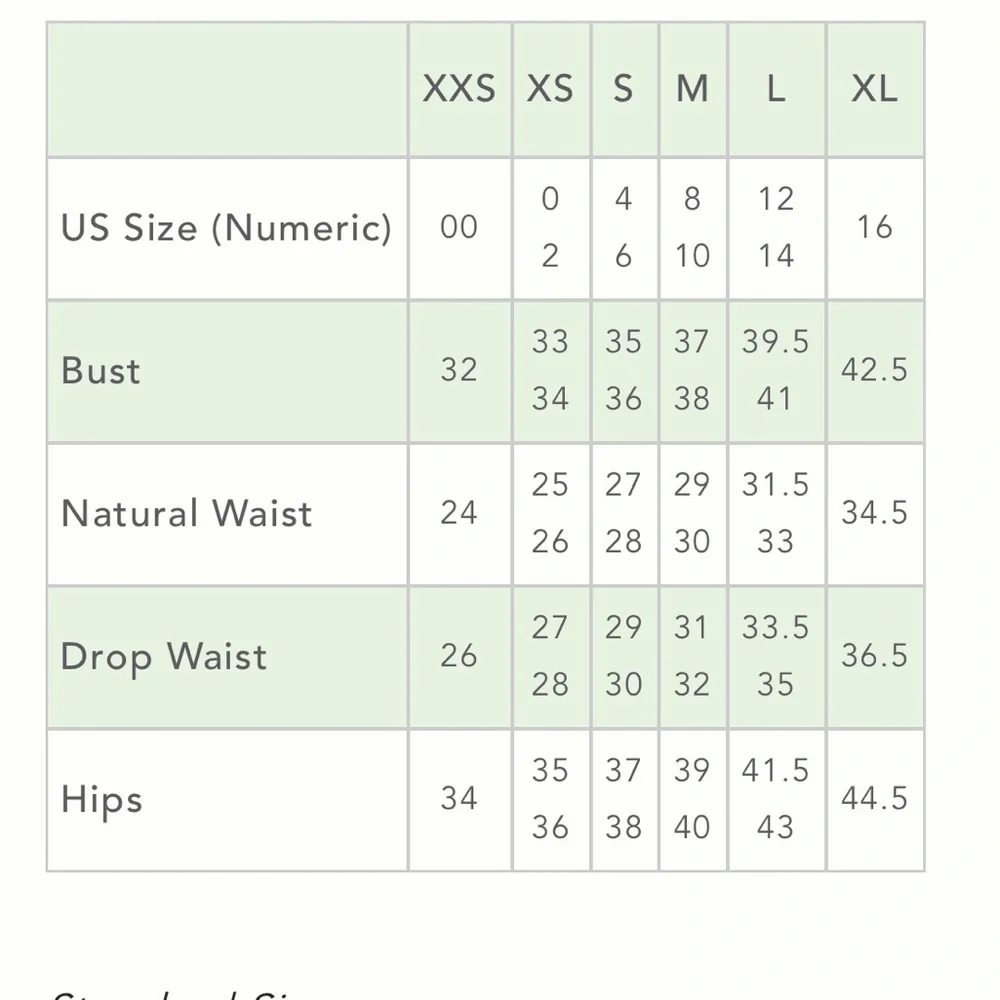Click the XXS natural waist value 24
Image resolution: width=1000 pixels, height=1000 pixels.
tap(459, 514)
